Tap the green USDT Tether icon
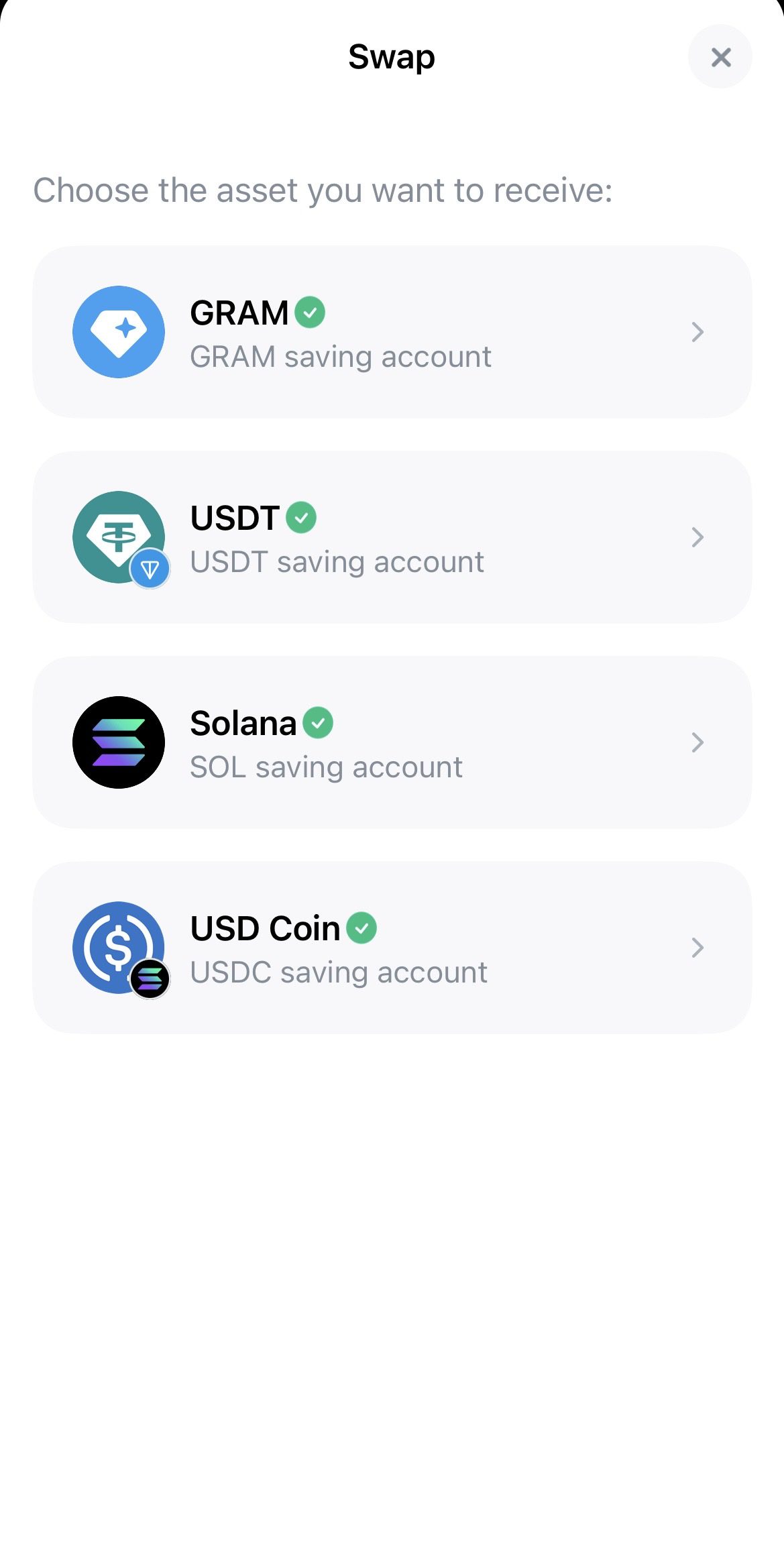This screenshot has width=784, height=1566. click(x=119, y=537)
